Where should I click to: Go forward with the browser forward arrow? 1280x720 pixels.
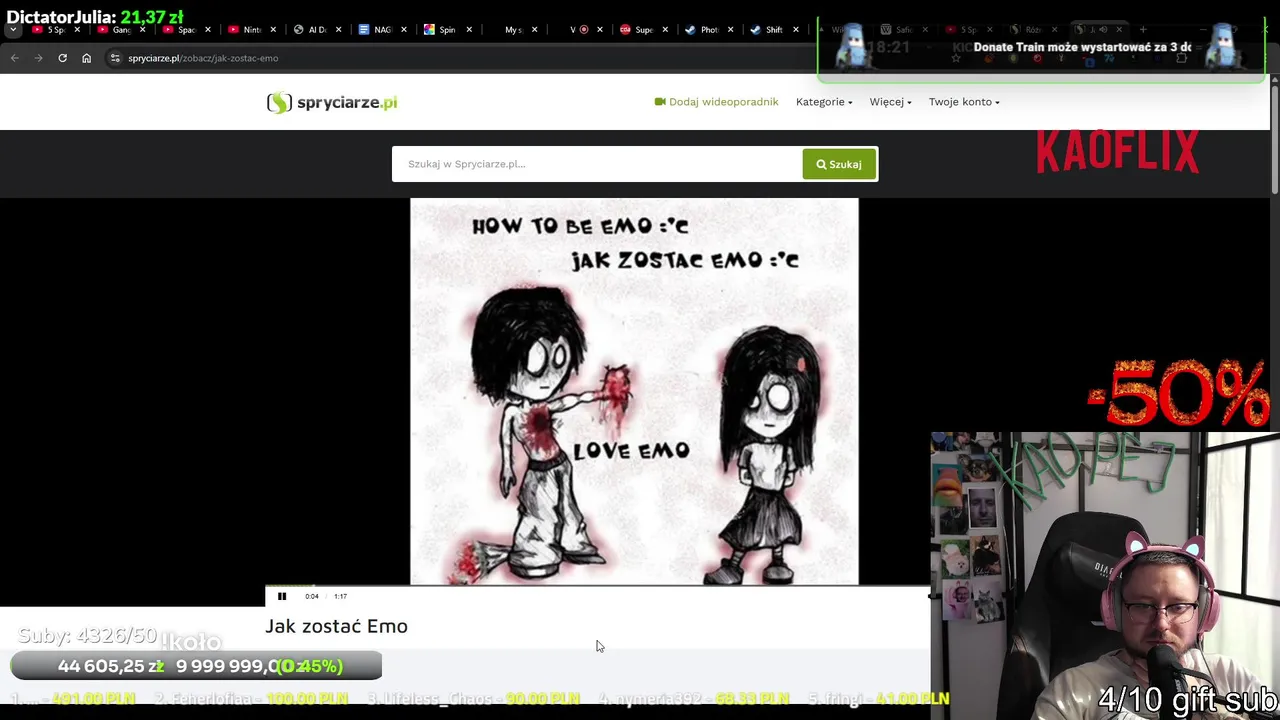click(38, 58)
